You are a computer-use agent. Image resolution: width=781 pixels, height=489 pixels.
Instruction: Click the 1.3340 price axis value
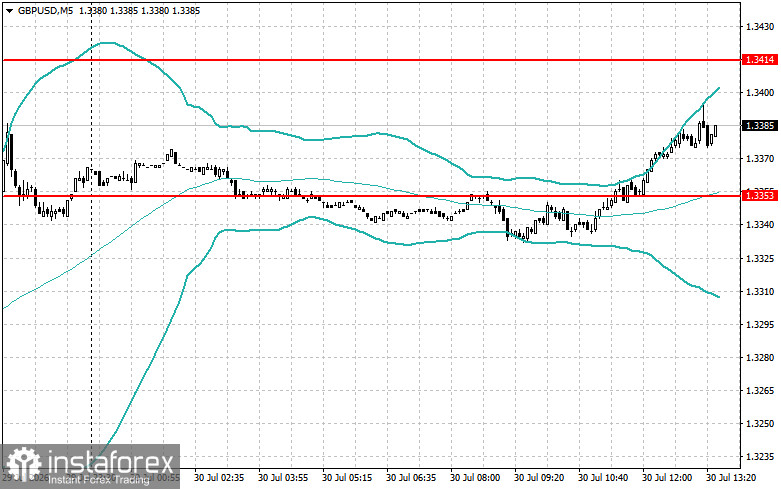point(760,225)
